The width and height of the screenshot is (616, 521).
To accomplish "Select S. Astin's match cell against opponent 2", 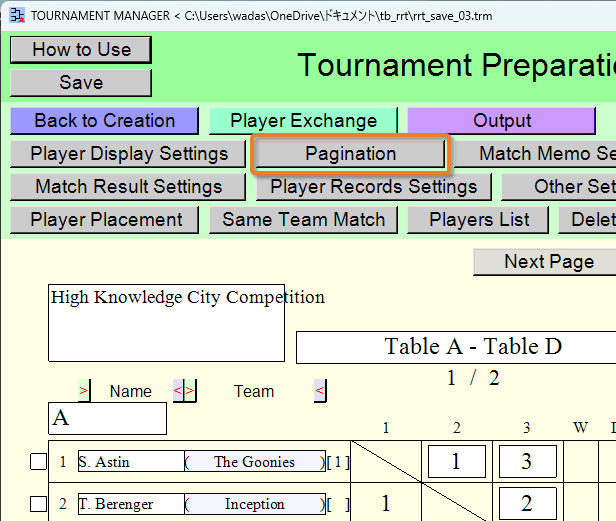I will [x=456, y=461].
